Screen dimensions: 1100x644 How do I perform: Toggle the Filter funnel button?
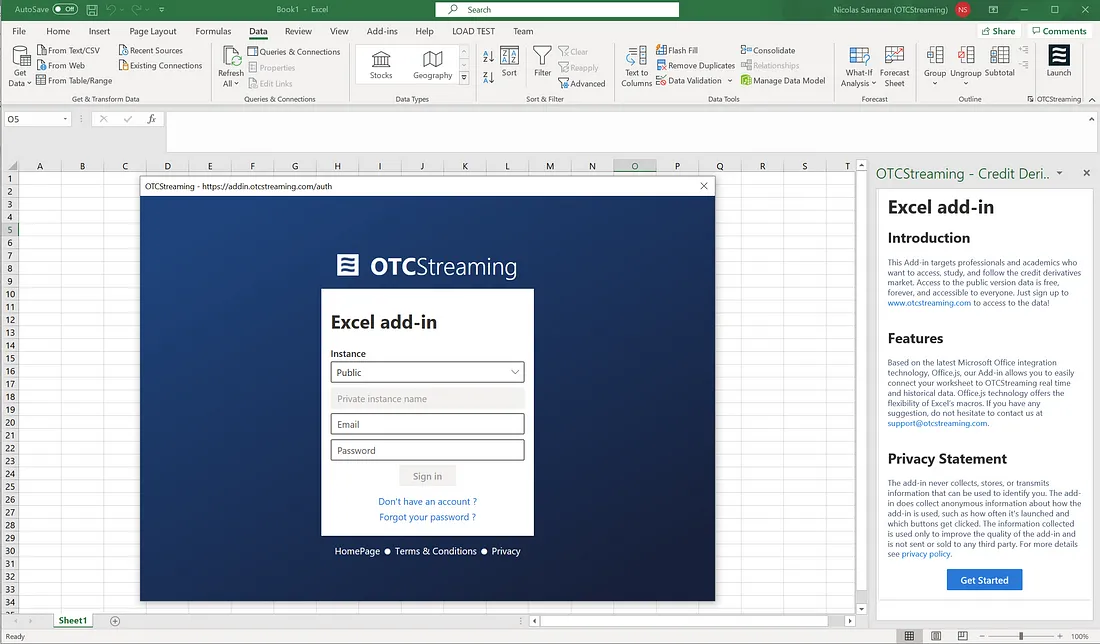[542, 62]
